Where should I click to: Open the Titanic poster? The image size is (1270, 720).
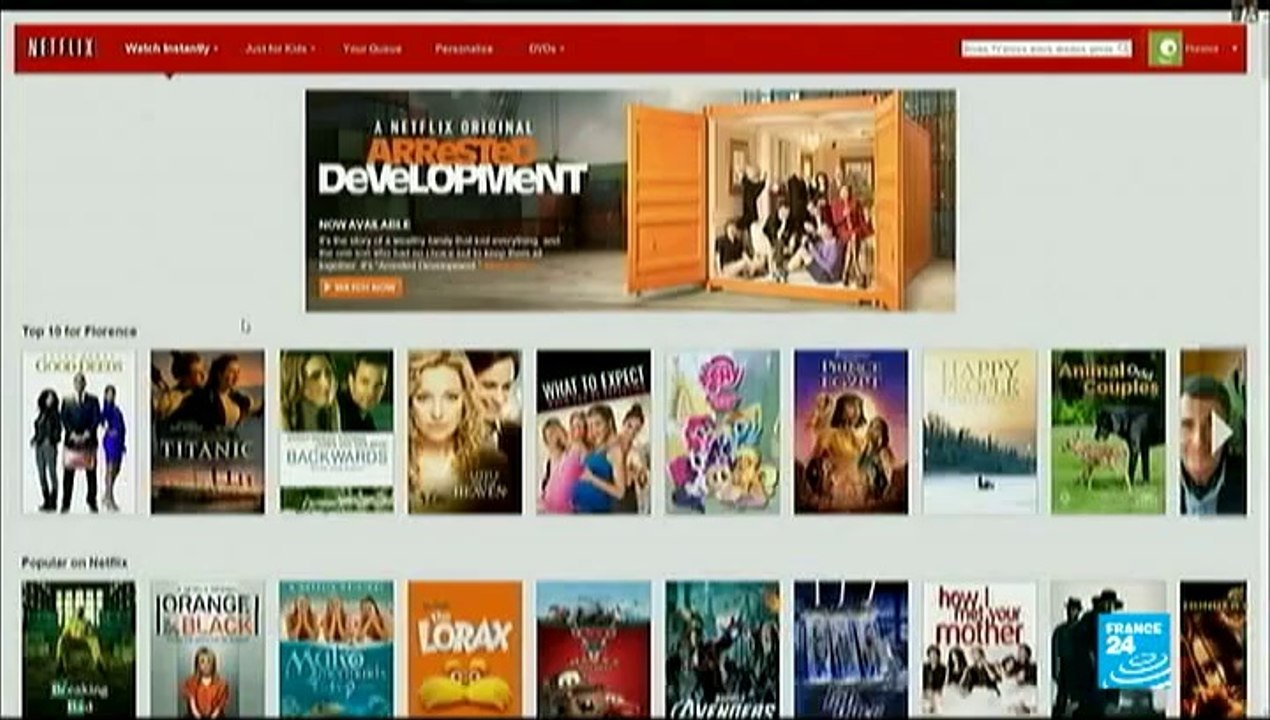point(208,432)
